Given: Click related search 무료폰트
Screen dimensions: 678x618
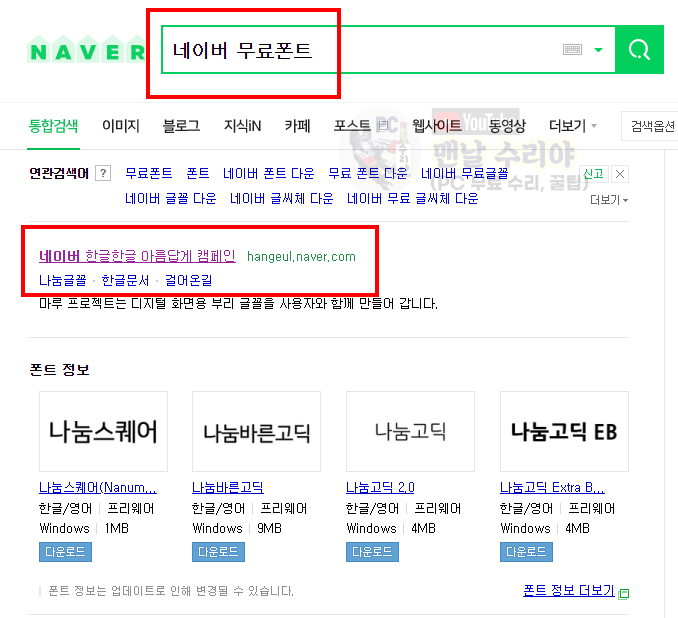Looking at the screenshot, I should coord(148,173).
